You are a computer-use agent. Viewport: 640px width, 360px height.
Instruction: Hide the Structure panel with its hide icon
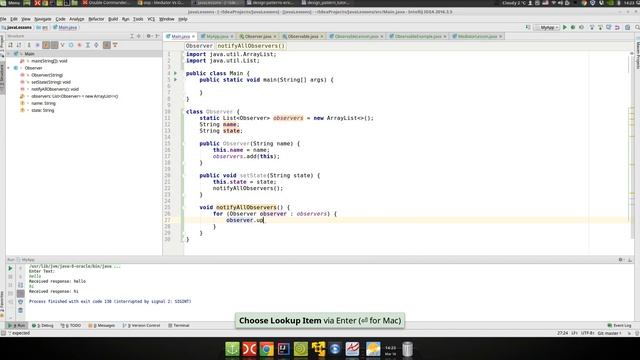pos(157,36)
